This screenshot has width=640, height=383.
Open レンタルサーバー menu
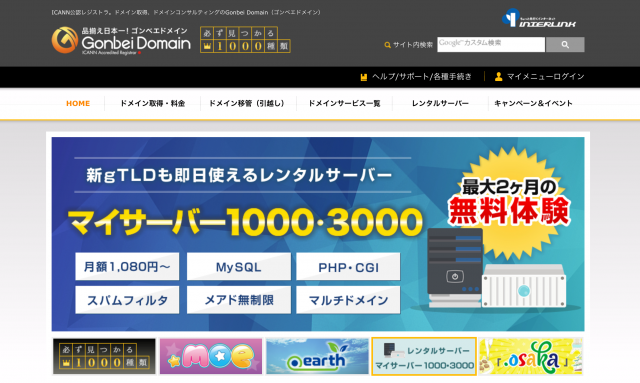[440, 103]
